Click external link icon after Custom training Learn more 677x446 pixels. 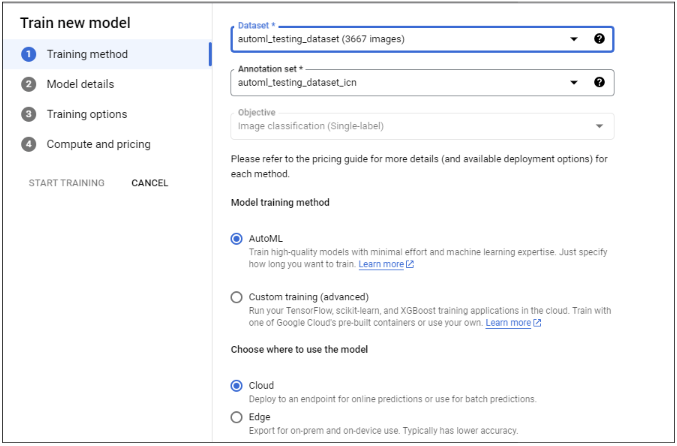coord(537,324)
